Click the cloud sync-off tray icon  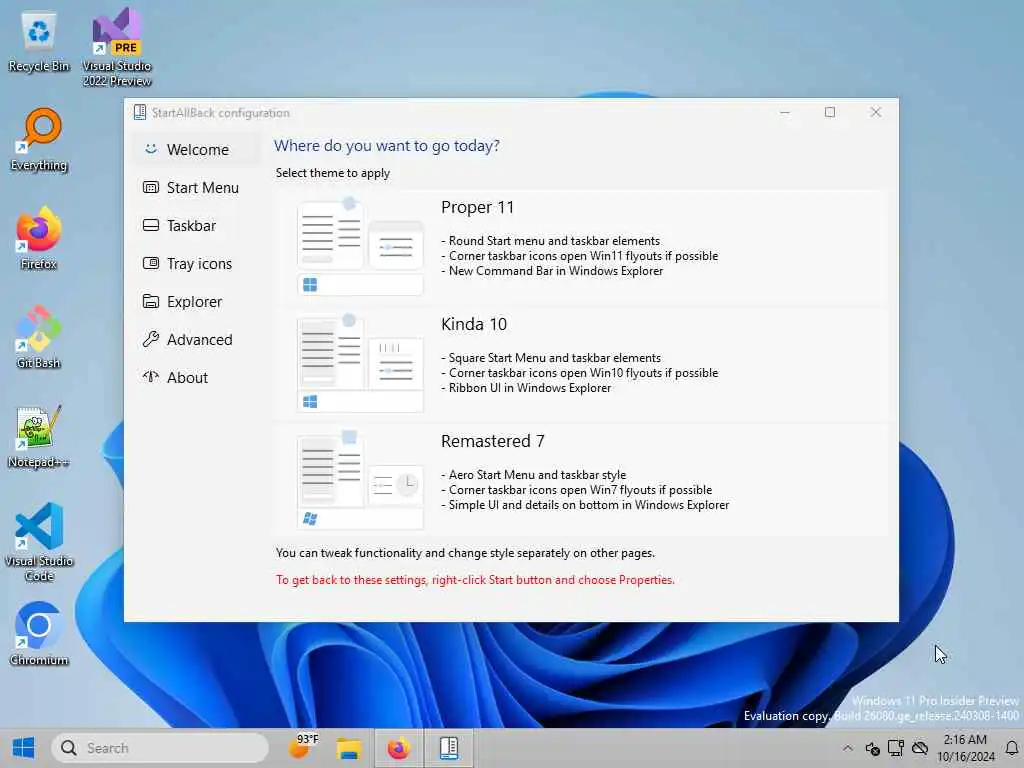tap(920, 748)
